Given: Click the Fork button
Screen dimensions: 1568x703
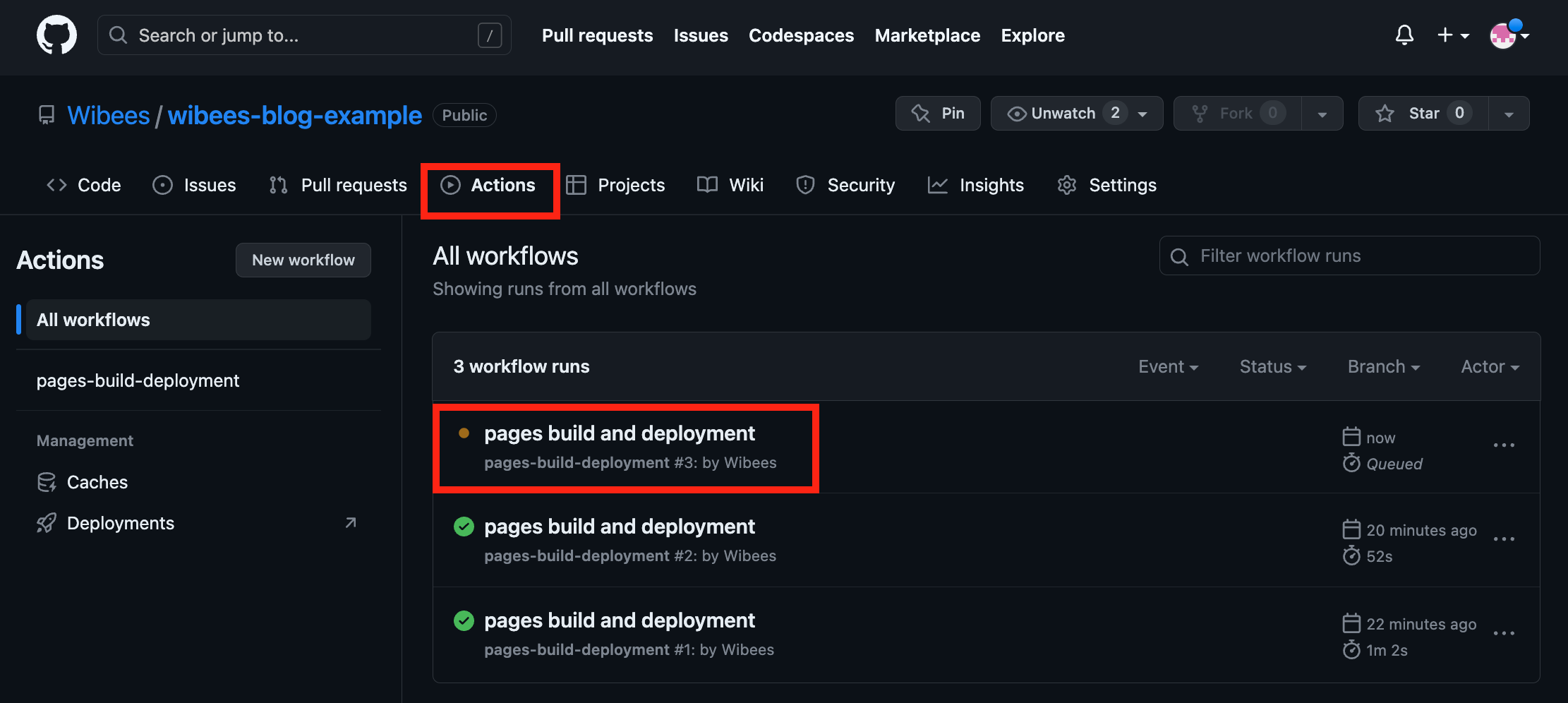Looking at the screenshot, I should (1238, 113).
